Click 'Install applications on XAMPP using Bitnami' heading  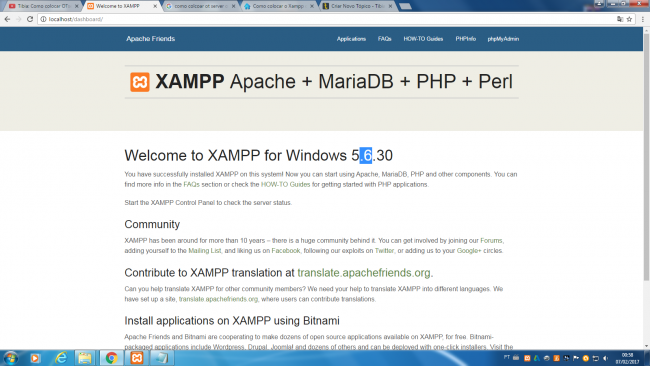(232, 321)
